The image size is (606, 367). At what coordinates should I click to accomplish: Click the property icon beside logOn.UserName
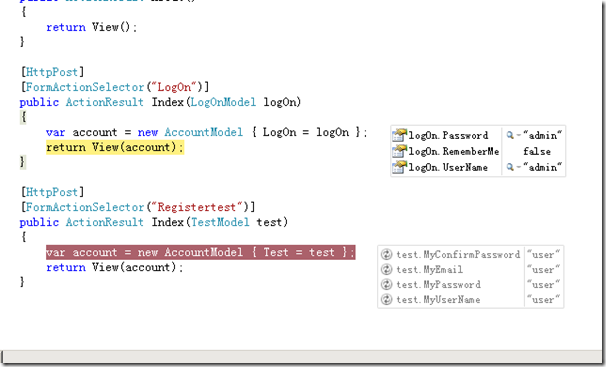coord(399,167)
